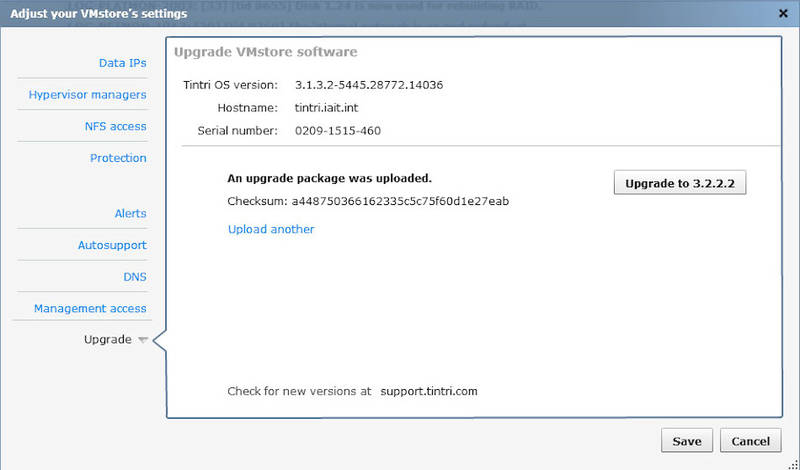This screenshot has height=470, width=800.
Task: Open the Alerts settings section
Action: tap(130, 213)
